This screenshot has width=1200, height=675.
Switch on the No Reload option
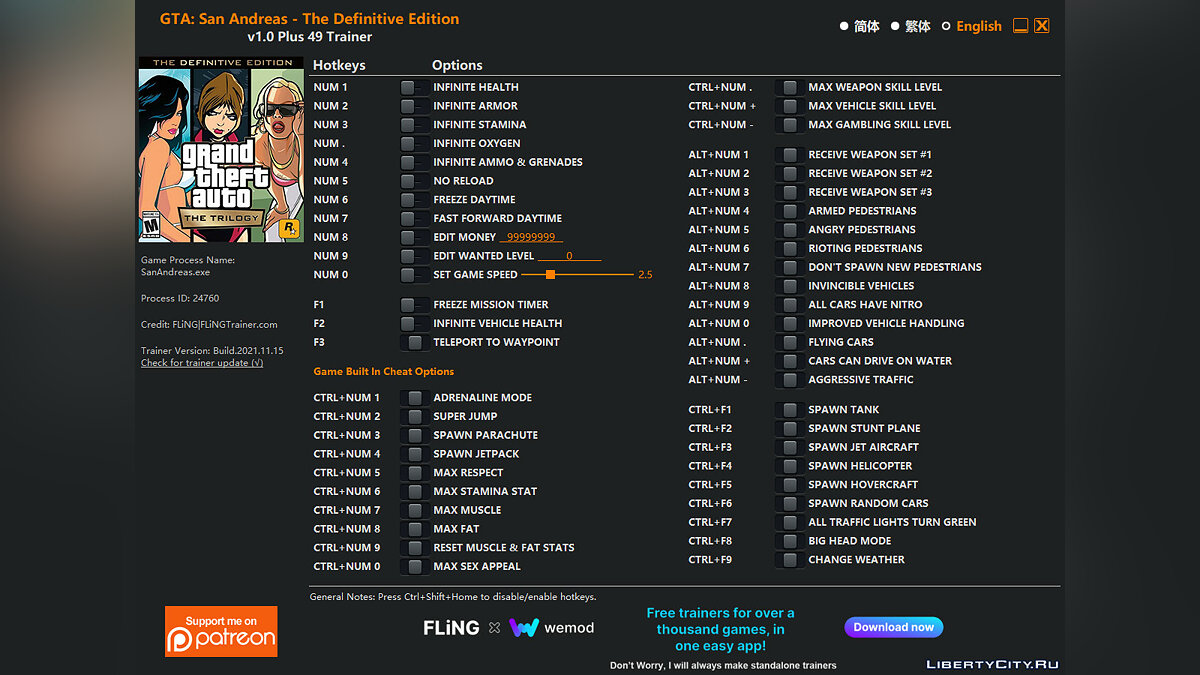[x=414, y=181]
